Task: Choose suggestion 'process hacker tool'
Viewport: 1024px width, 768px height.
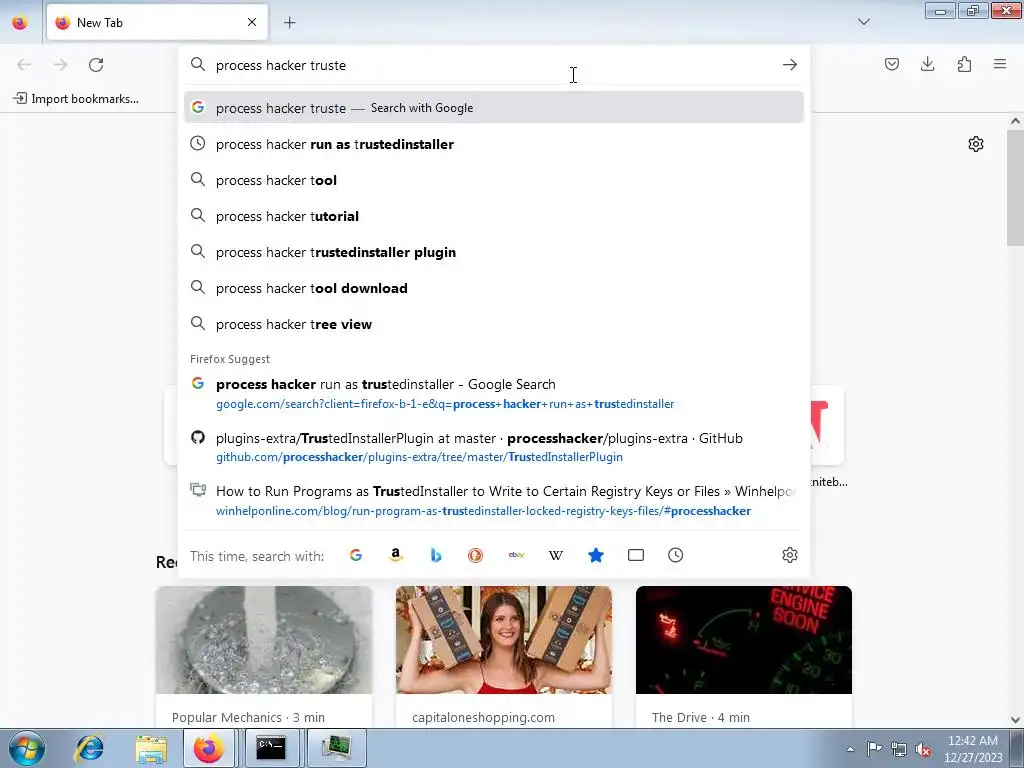Action: tap(494, 180)
